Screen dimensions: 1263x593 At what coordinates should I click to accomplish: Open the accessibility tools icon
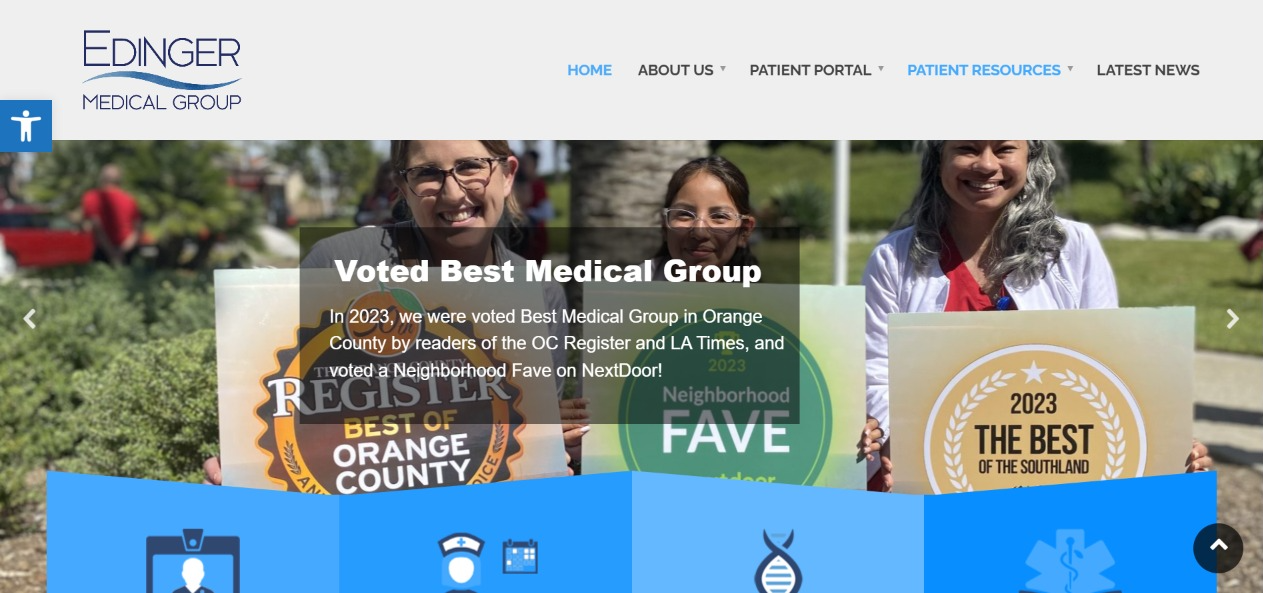tap(26, 126)
